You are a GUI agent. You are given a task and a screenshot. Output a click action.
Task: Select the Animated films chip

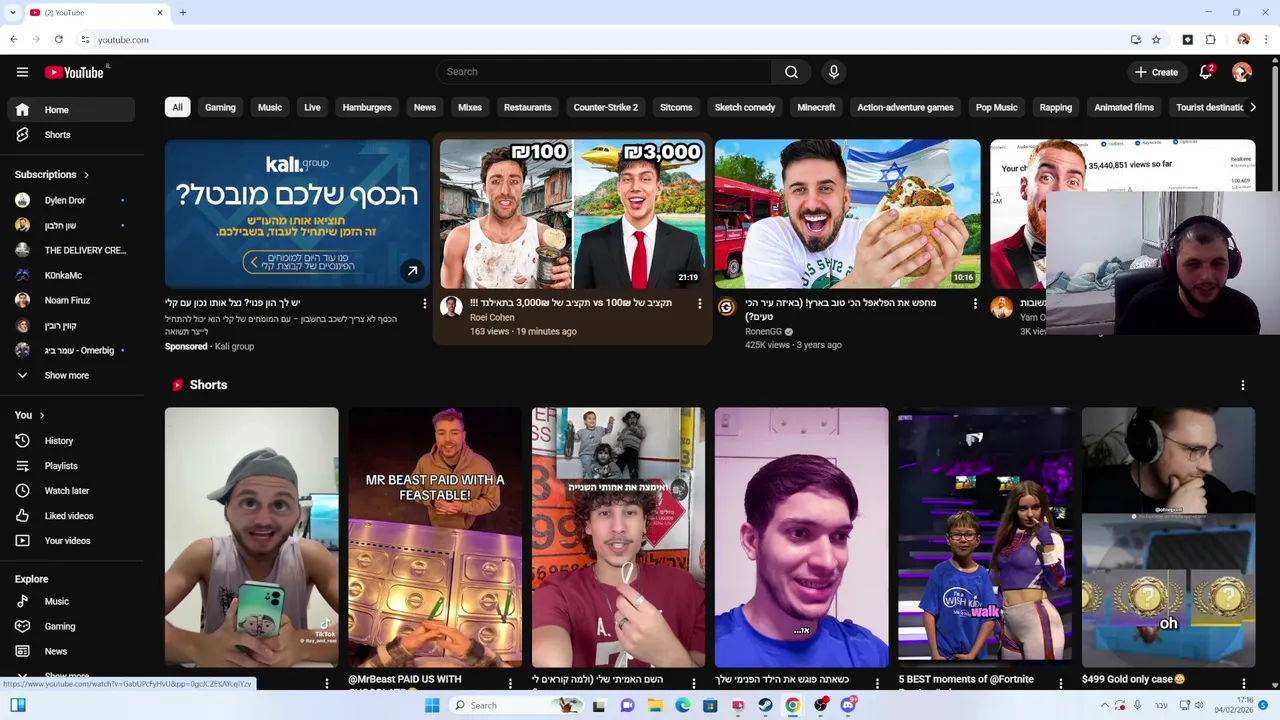coord(1124,107)
